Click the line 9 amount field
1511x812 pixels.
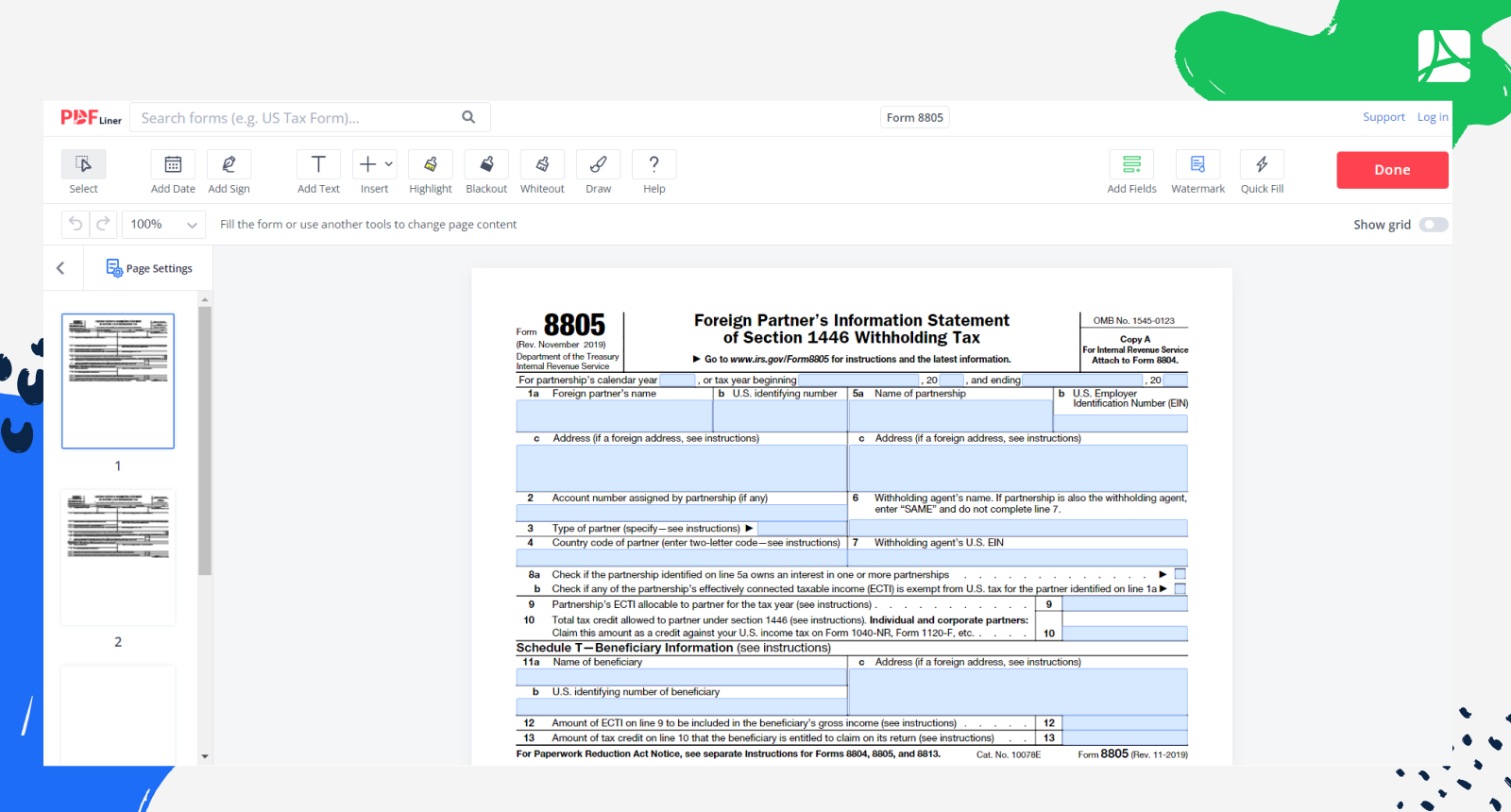1125,604
